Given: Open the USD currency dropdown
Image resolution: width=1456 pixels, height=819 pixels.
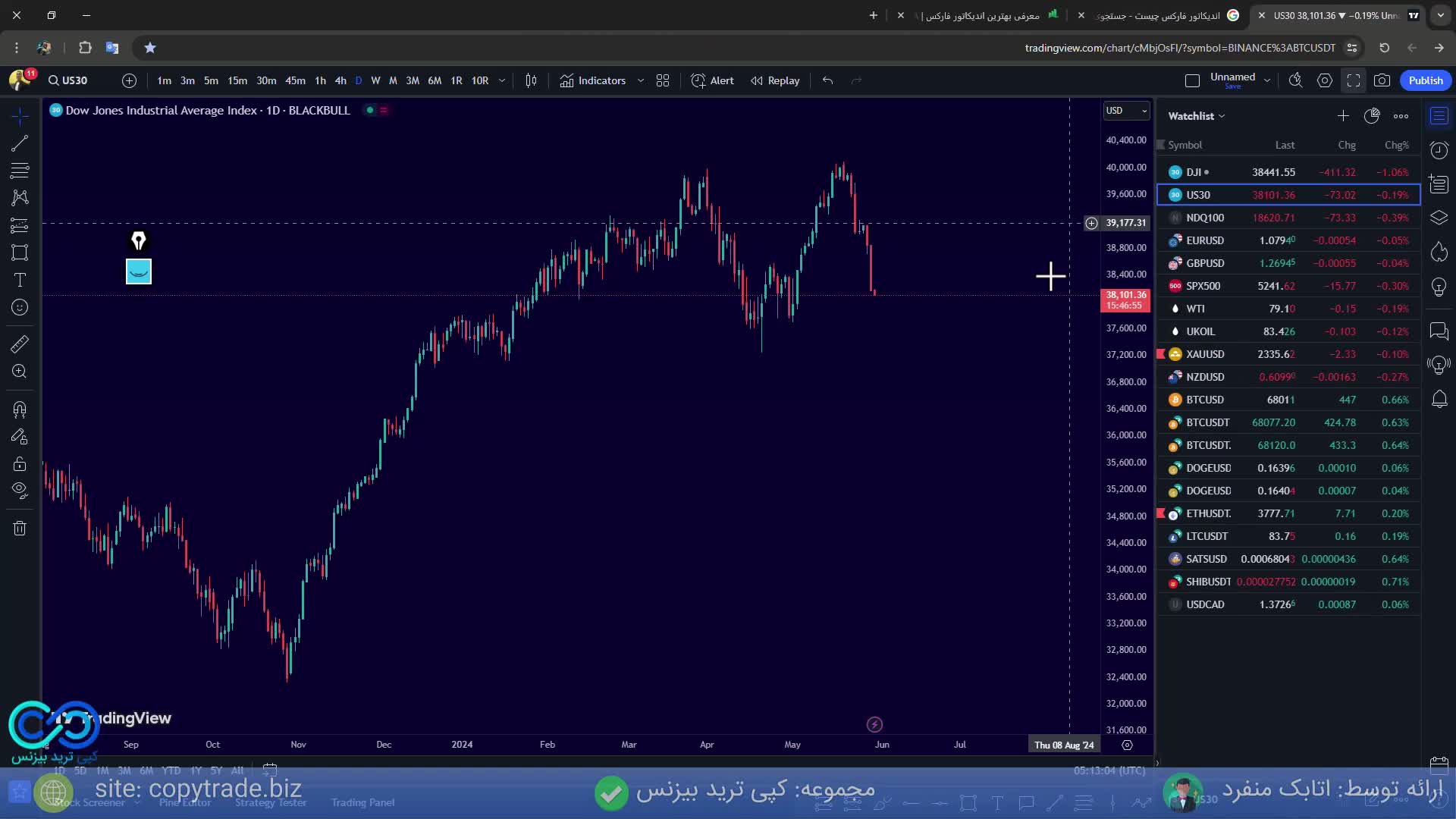Looking at the screenshot, I should coord(1125,111).
